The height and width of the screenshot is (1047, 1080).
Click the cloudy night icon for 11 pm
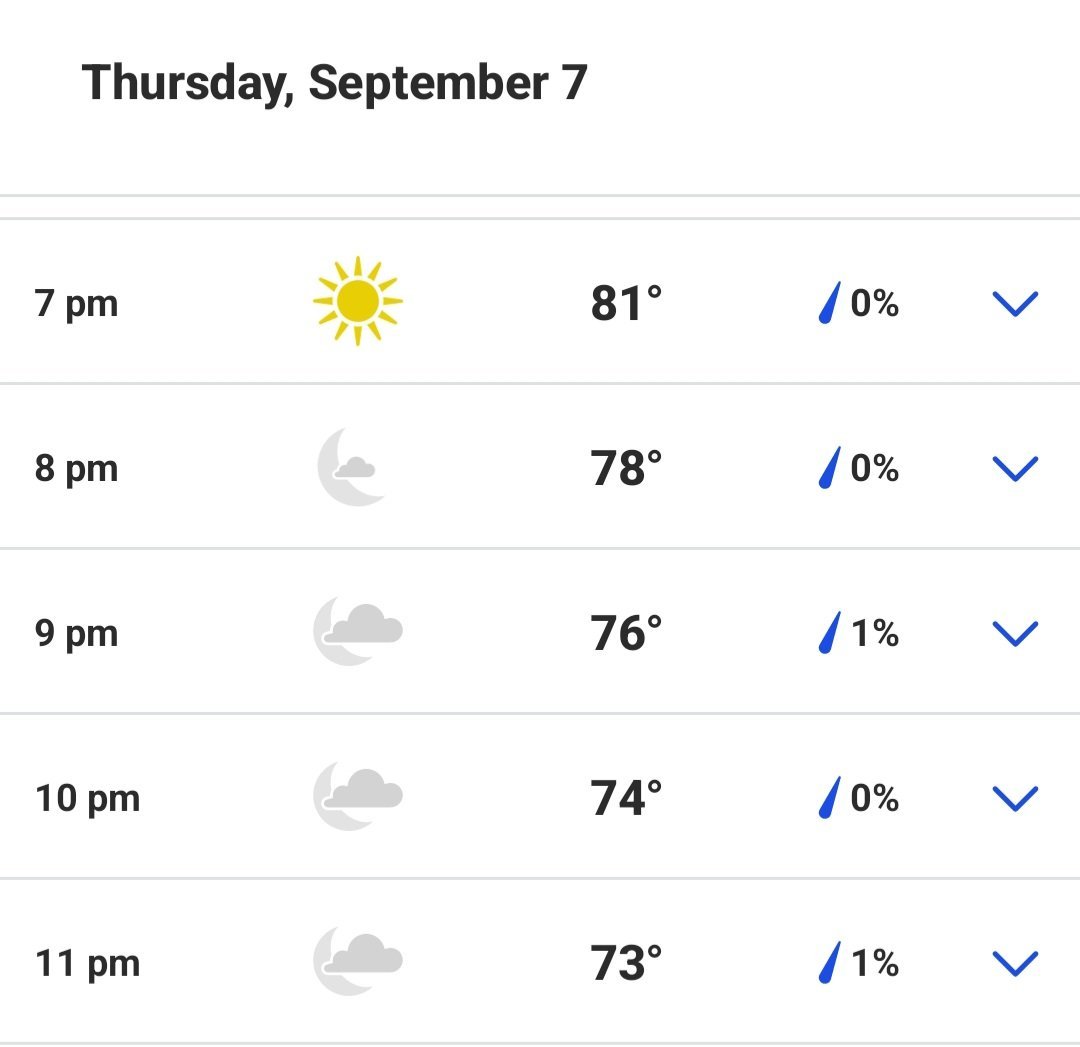click(x=358, y=961)
